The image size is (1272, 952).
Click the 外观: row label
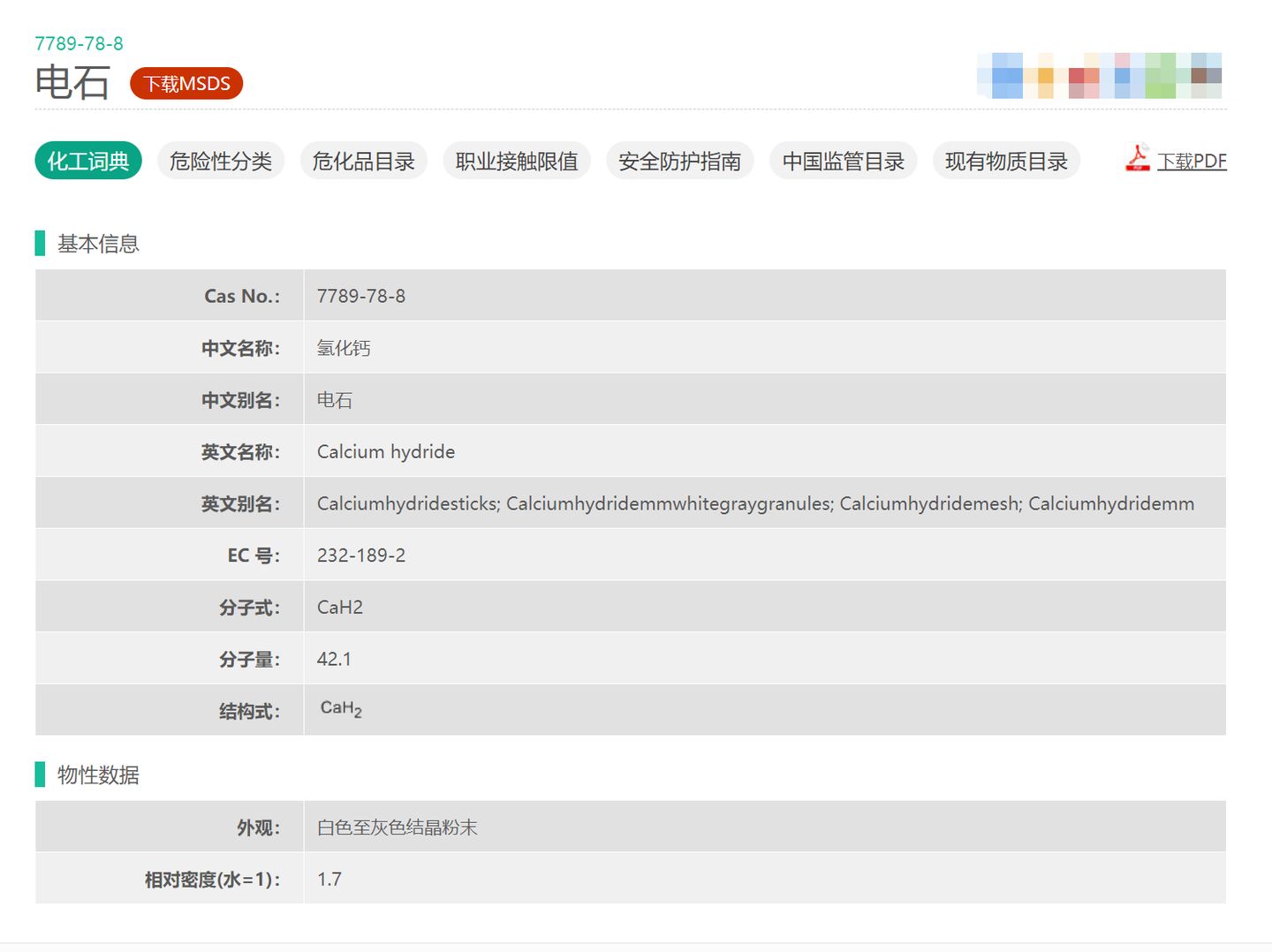(259, 827)
